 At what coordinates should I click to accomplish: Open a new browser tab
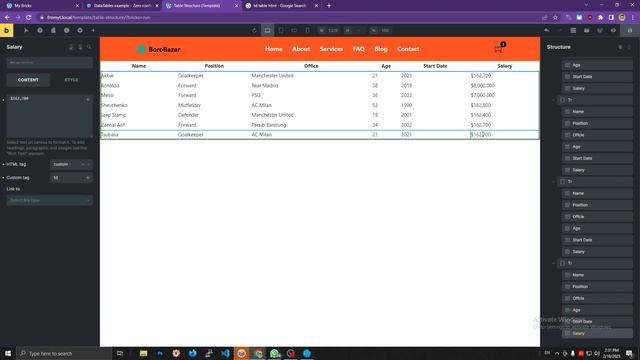329,6
